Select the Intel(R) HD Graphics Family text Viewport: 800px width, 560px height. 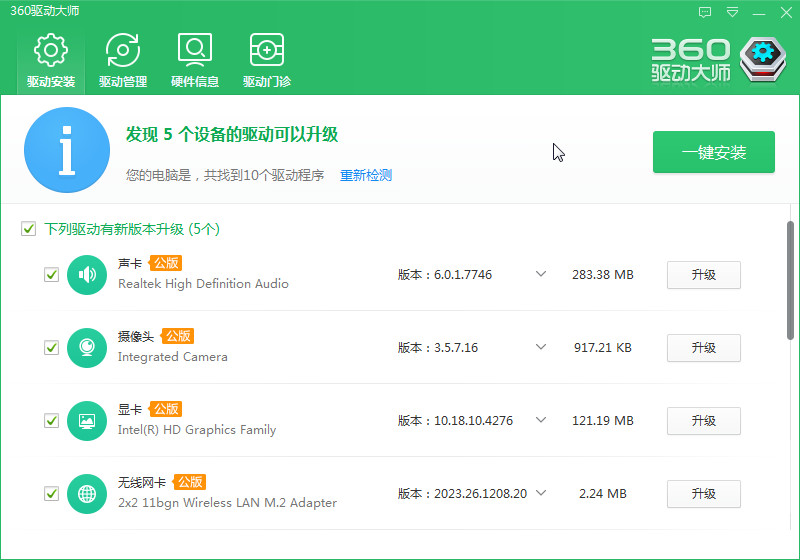tap(197, 430)
